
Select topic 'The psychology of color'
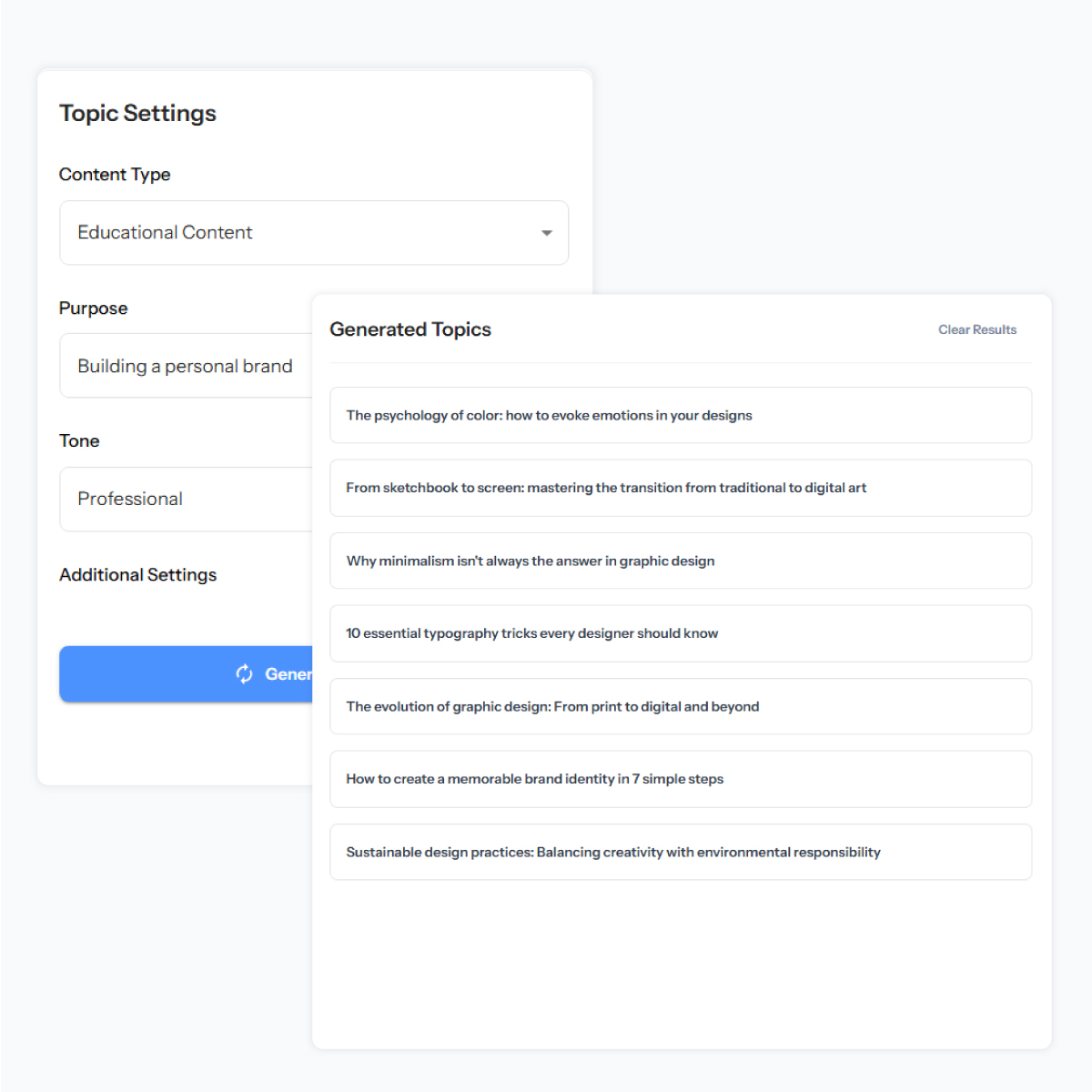[681, 415]
